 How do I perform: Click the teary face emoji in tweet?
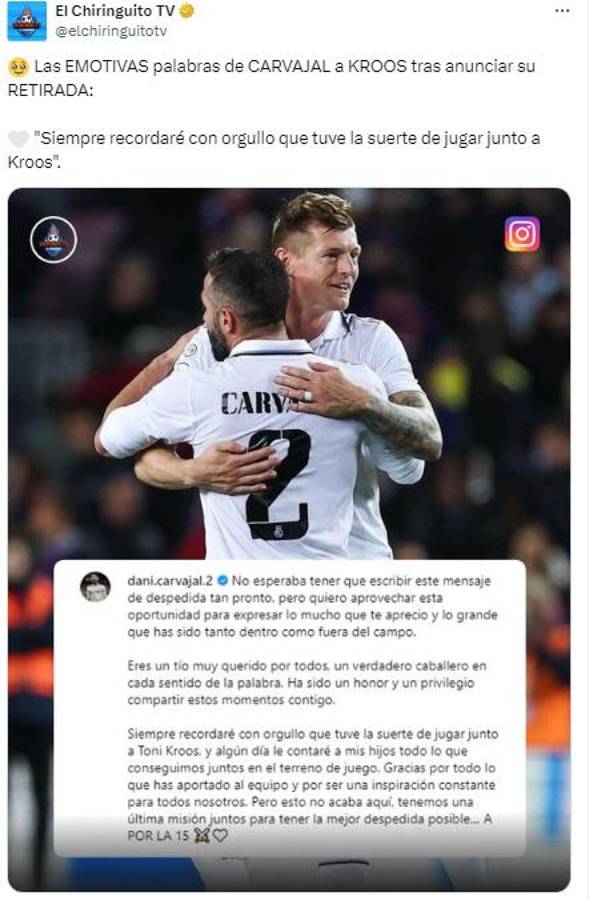tap(18, 67)
